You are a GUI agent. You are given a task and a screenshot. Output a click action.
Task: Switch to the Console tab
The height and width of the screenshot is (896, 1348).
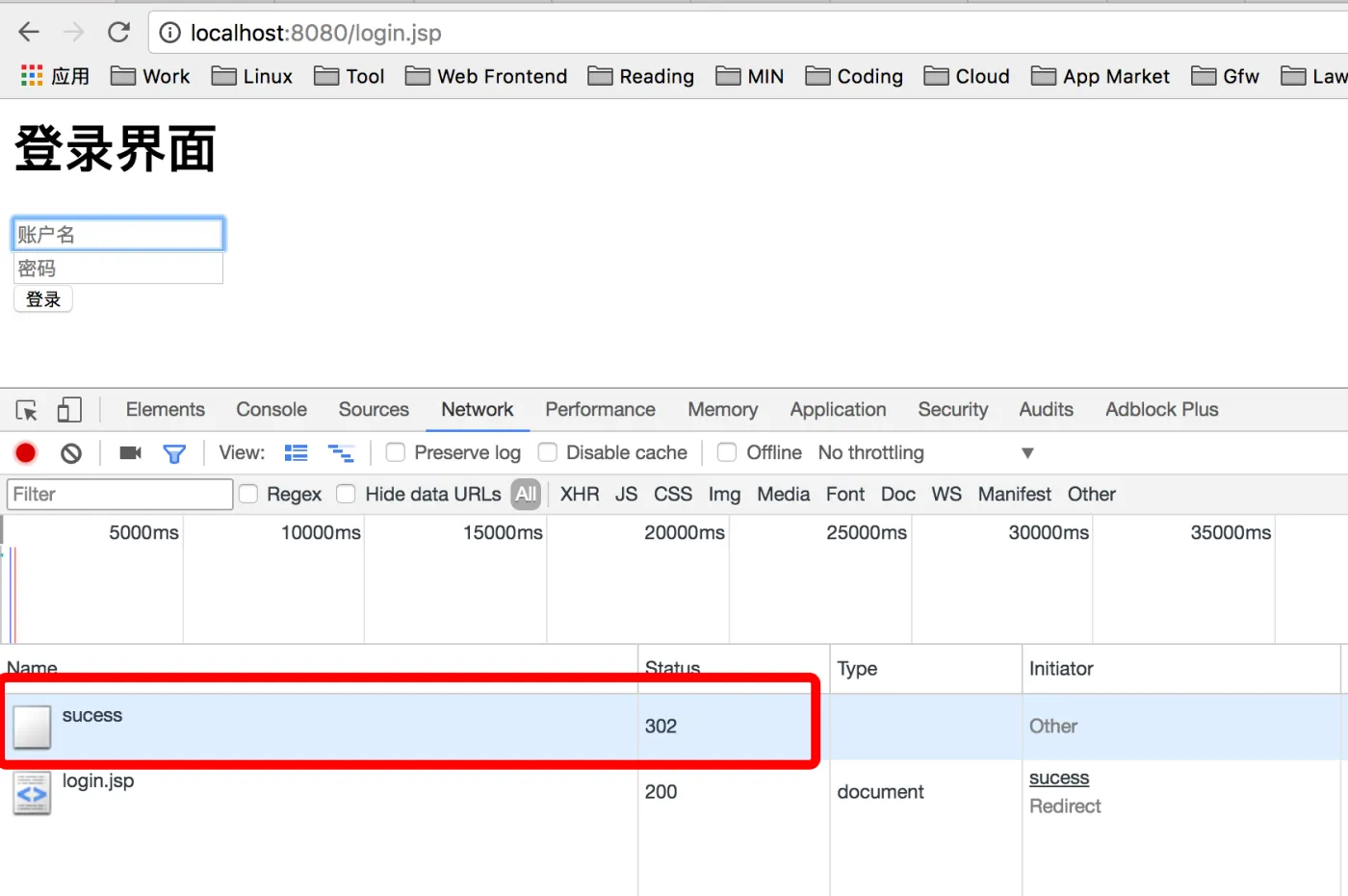[272, 409]
